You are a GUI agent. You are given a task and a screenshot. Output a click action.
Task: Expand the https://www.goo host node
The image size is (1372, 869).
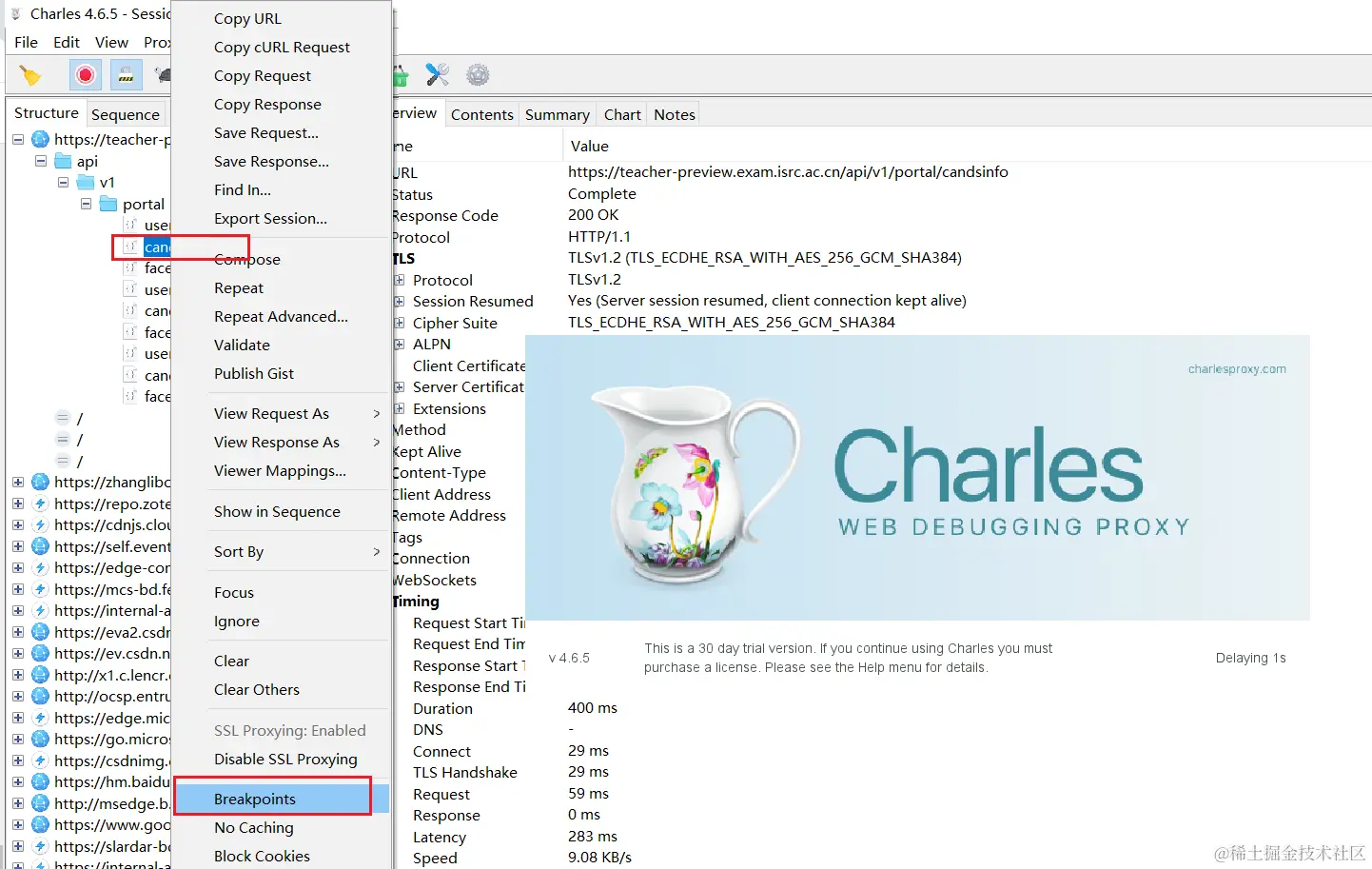[18, 824]
